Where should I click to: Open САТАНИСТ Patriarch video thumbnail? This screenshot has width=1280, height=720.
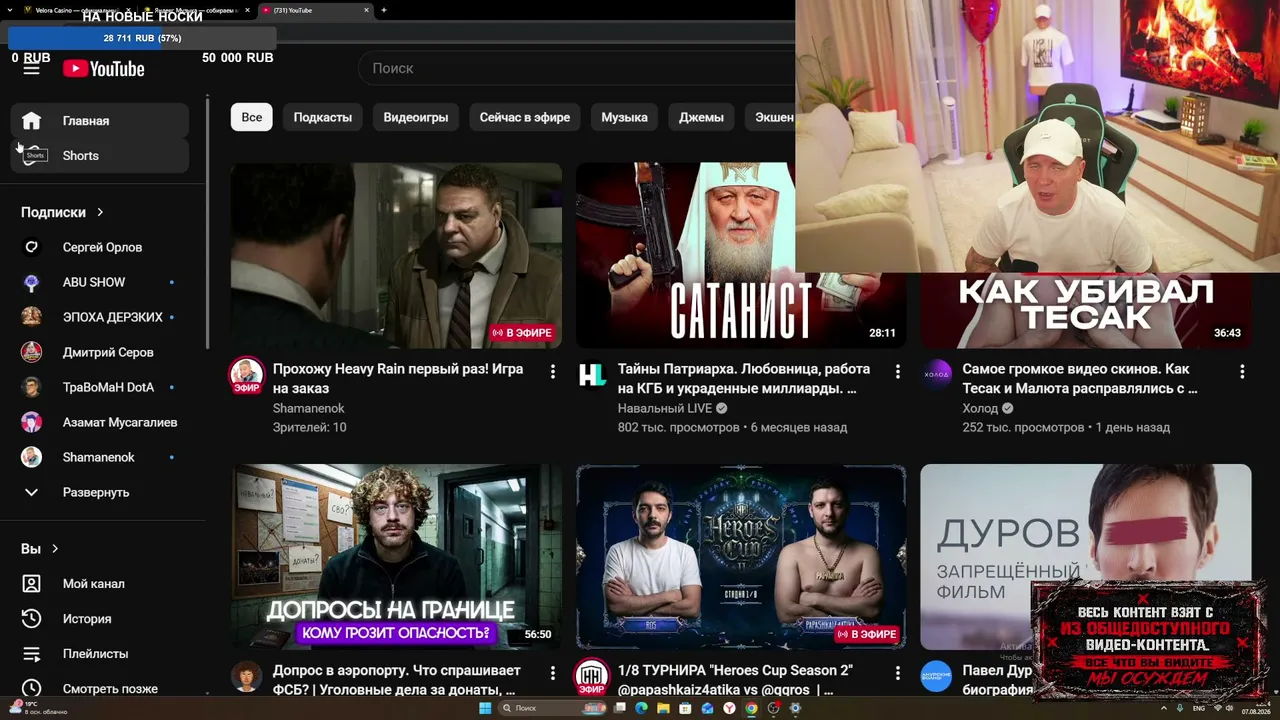[741, 256]
